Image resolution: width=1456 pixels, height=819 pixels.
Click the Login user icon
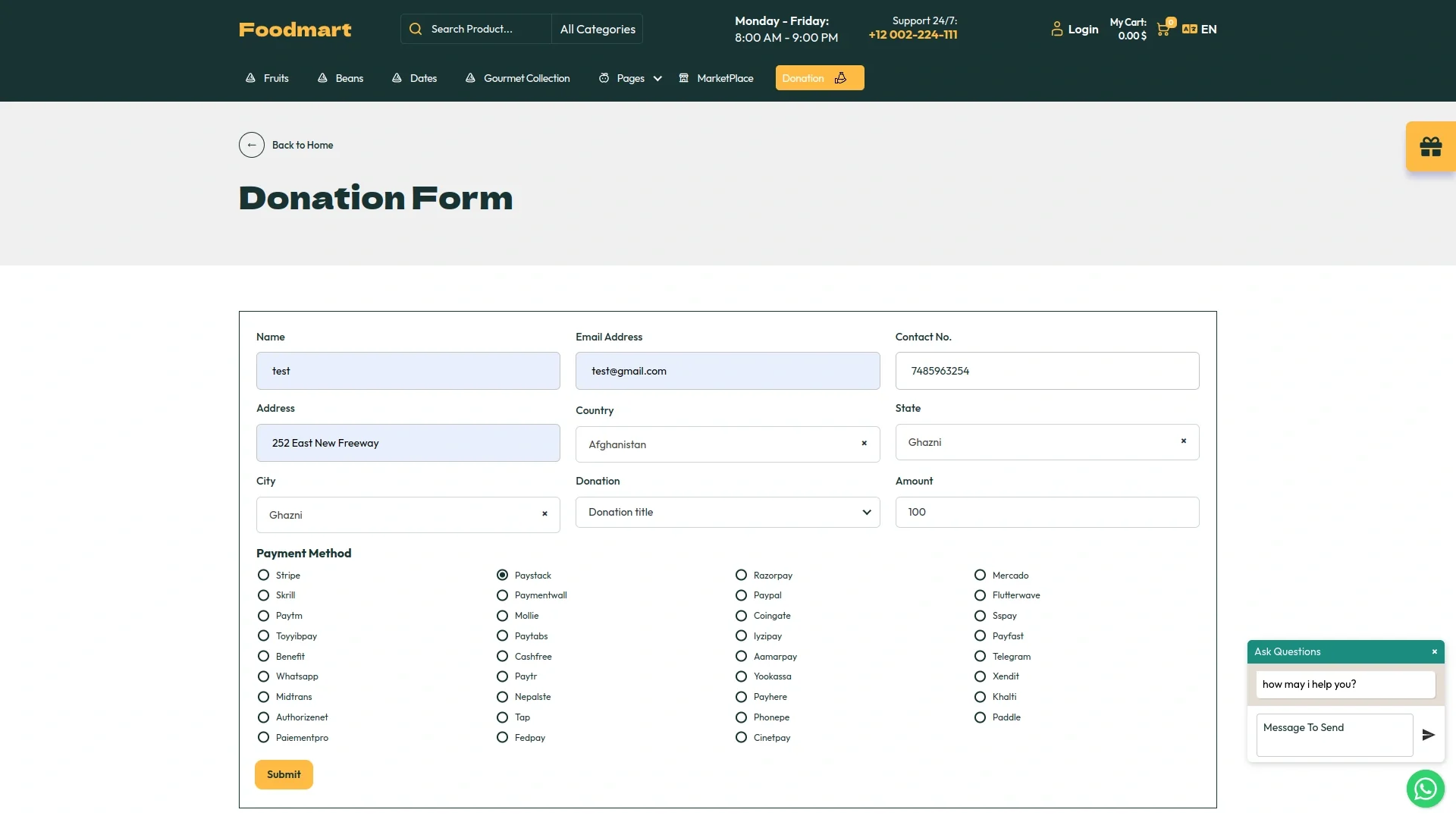(1056, 29)
